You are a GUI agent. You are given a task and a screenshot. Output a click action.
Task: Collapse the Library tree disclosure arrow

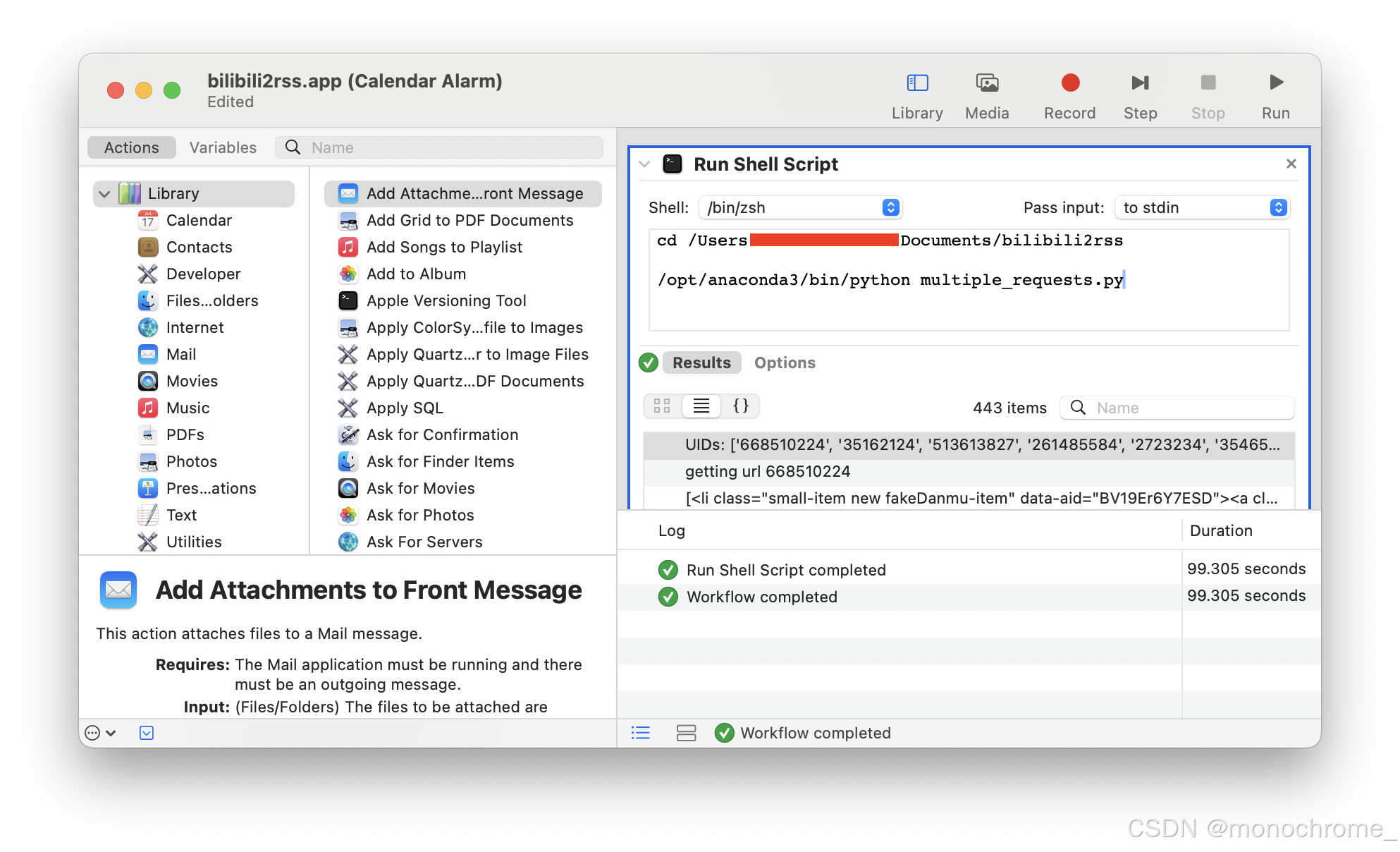[105, 194]
